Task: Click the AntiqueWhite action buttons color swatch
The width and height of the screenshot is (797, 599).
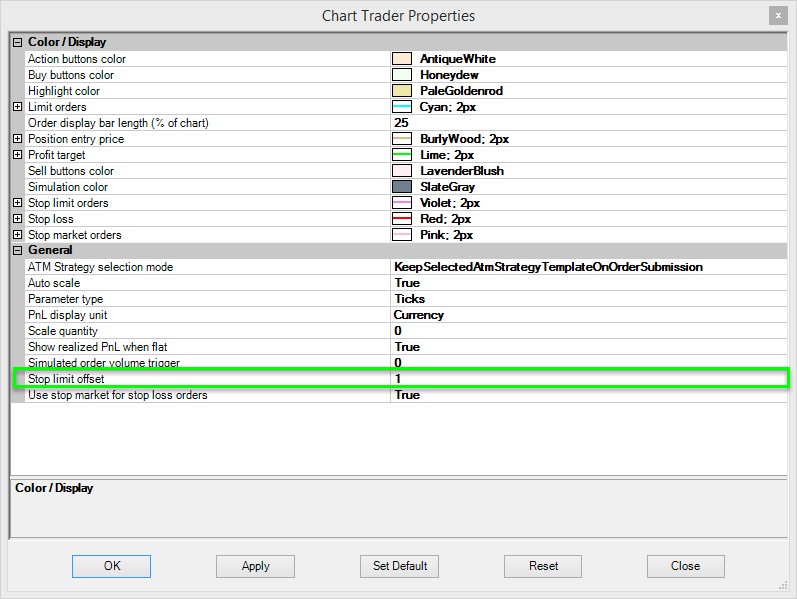Action: pyautogui.click(x=402, y=59)
